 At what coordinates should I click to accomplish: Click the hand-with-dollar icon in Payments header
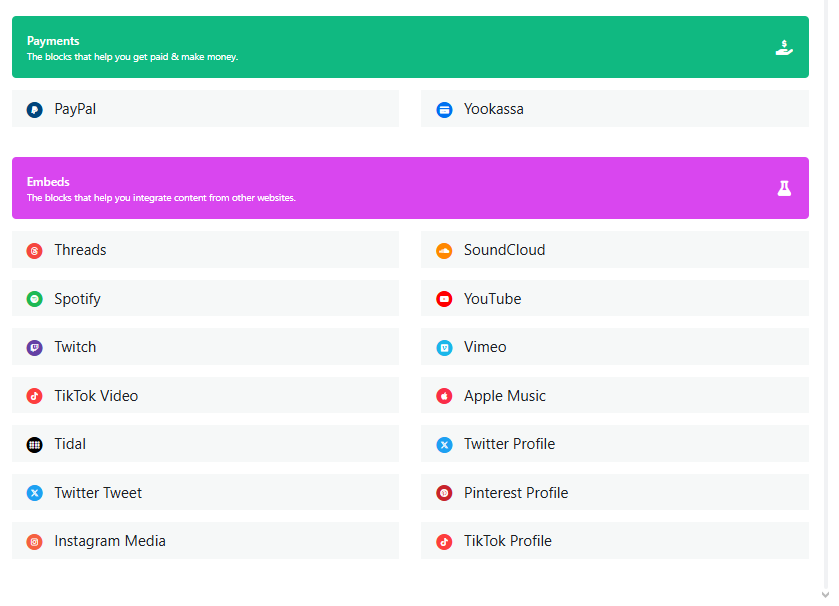point(784,48)
